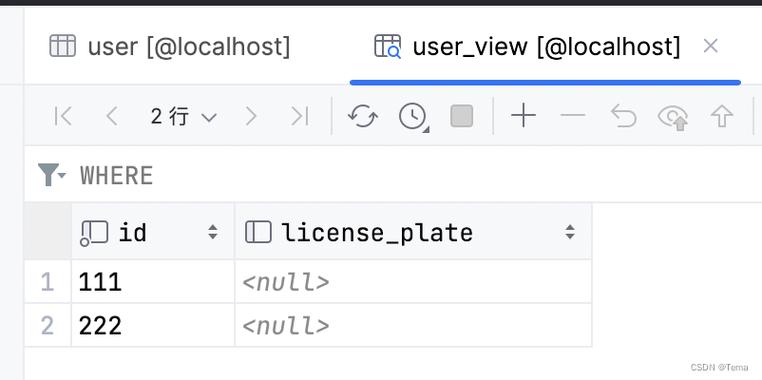The image size is (762, 380).
Task: Toggle sorting on the id column
Action: (213, 232)
